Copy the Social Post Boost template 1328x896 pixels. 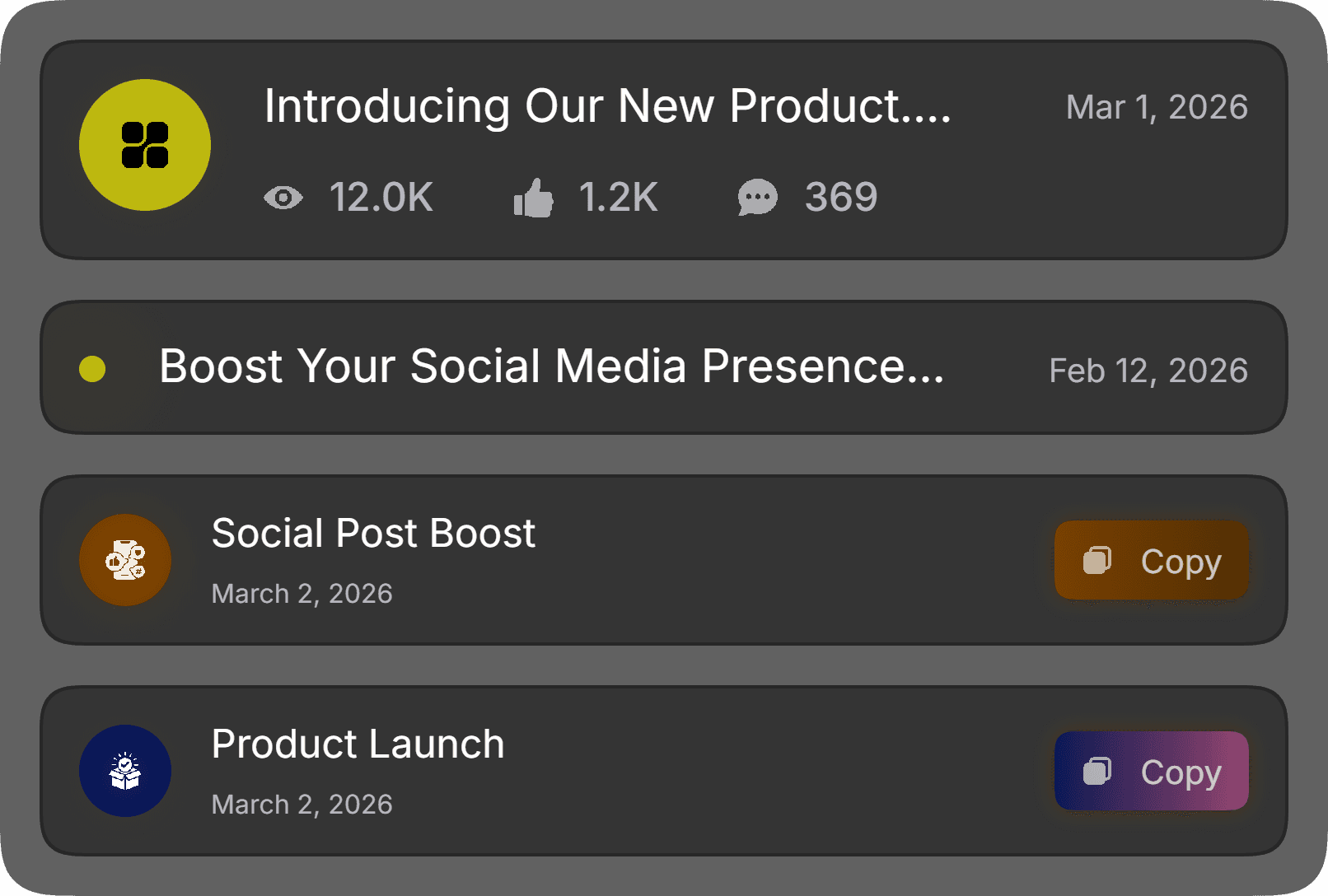[1150, 560]
